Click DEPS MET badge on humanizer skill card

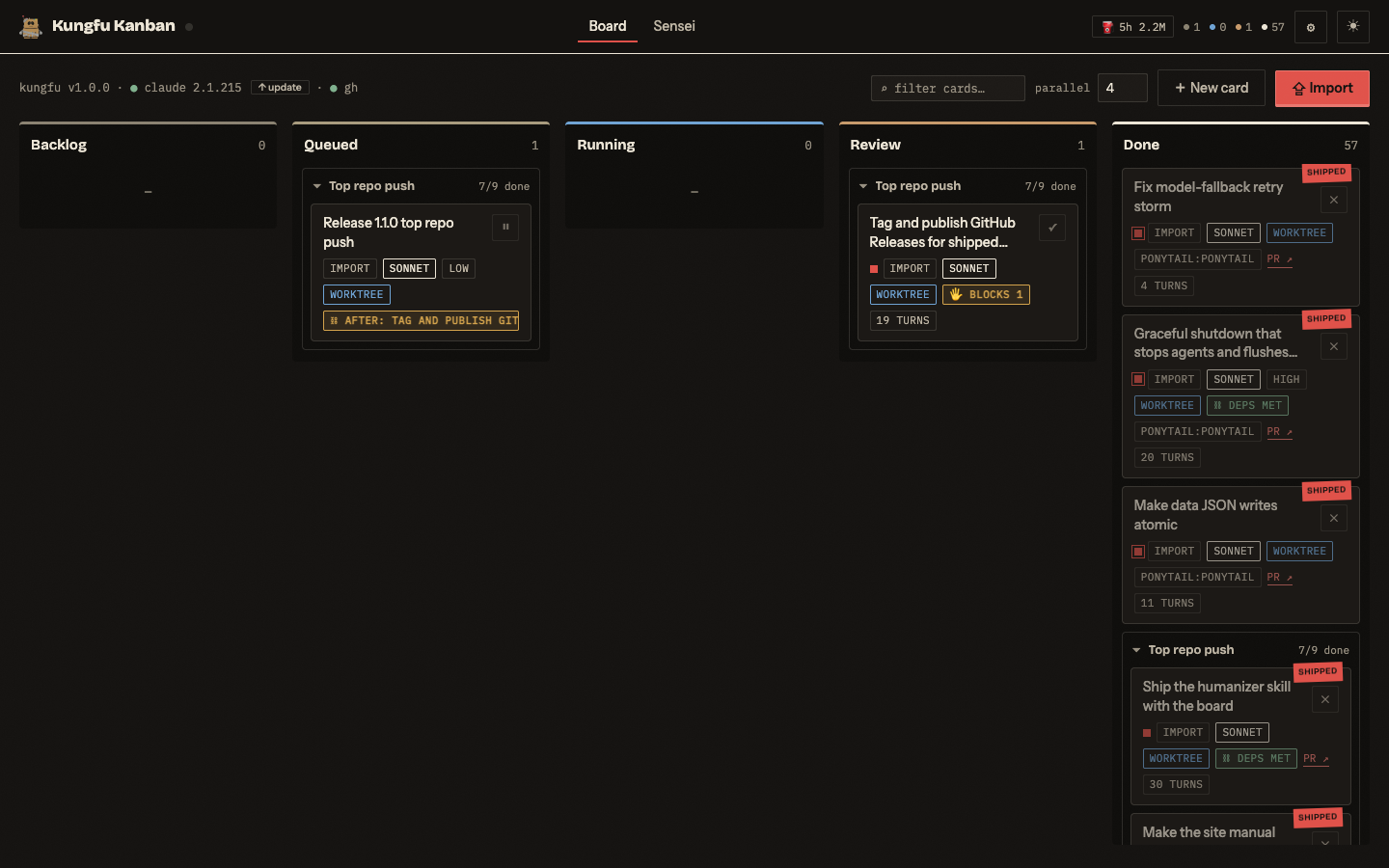click(1256, 759)
